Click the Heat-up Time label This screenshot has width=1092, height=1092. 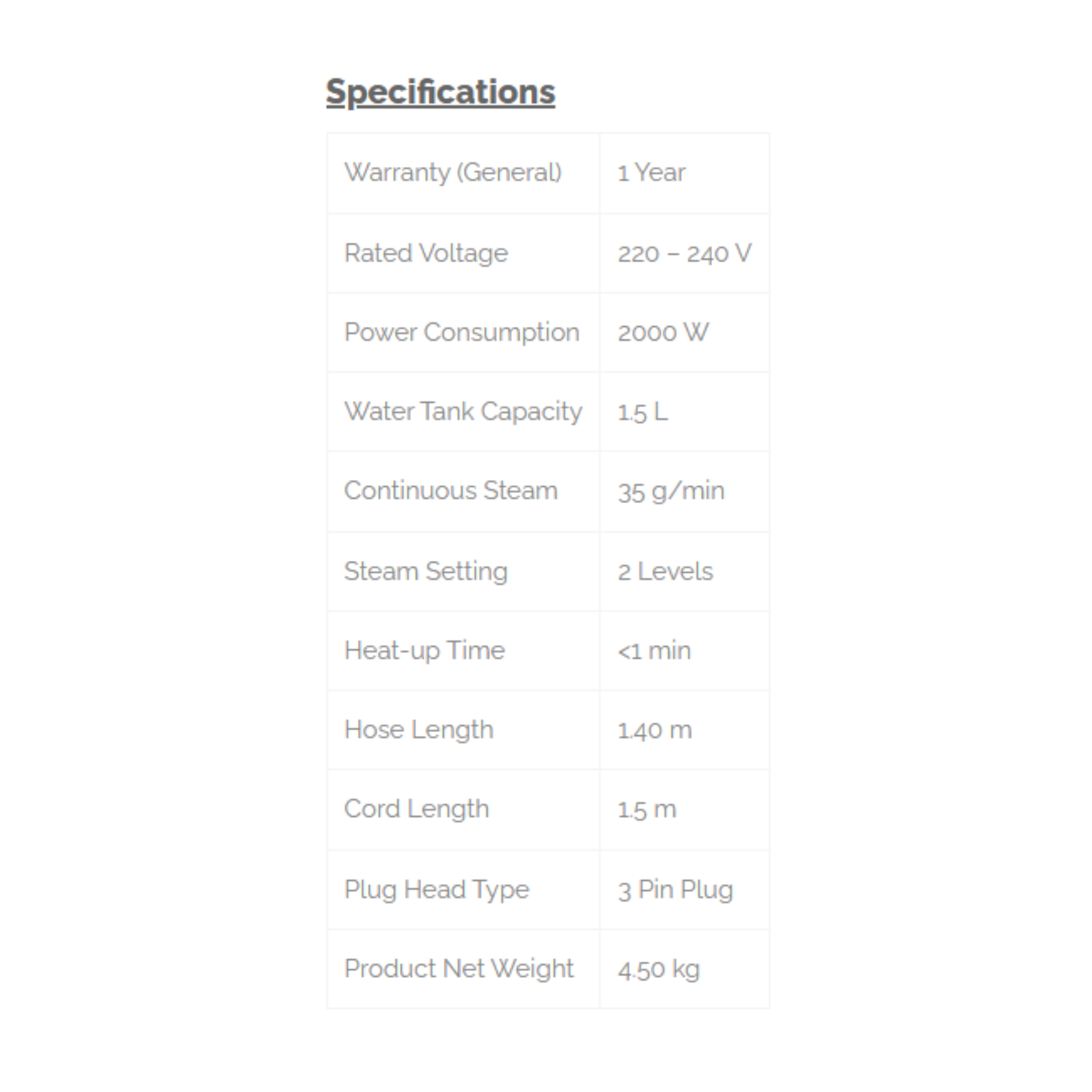click(x=424, y=651)
